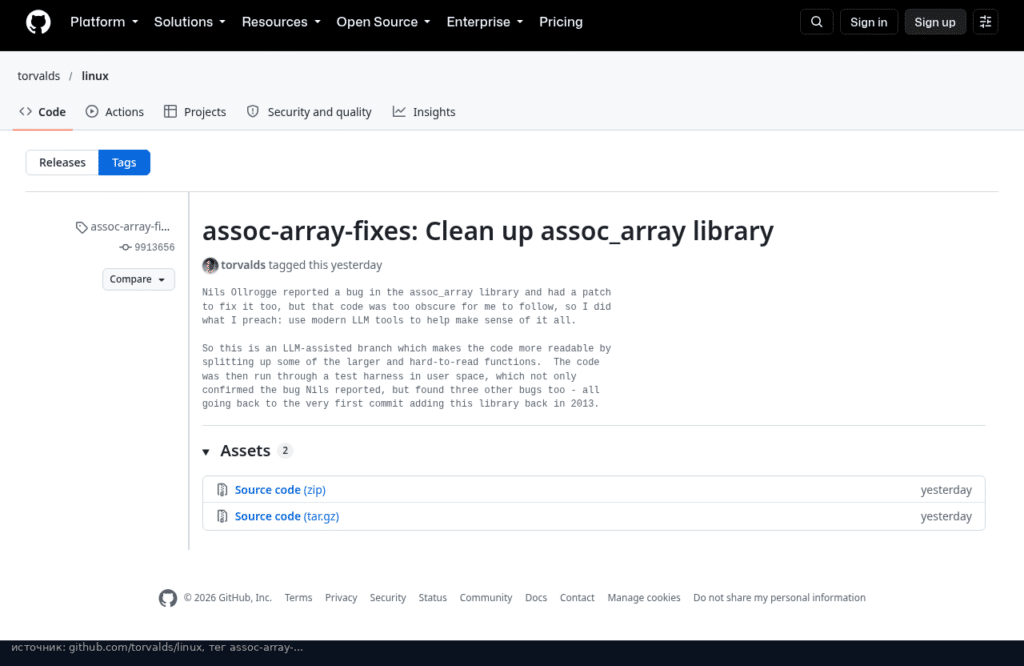The height and width of the screenshot is (666, 1024).
Task: Open the torvalds owner link
Action: (39, 76)
